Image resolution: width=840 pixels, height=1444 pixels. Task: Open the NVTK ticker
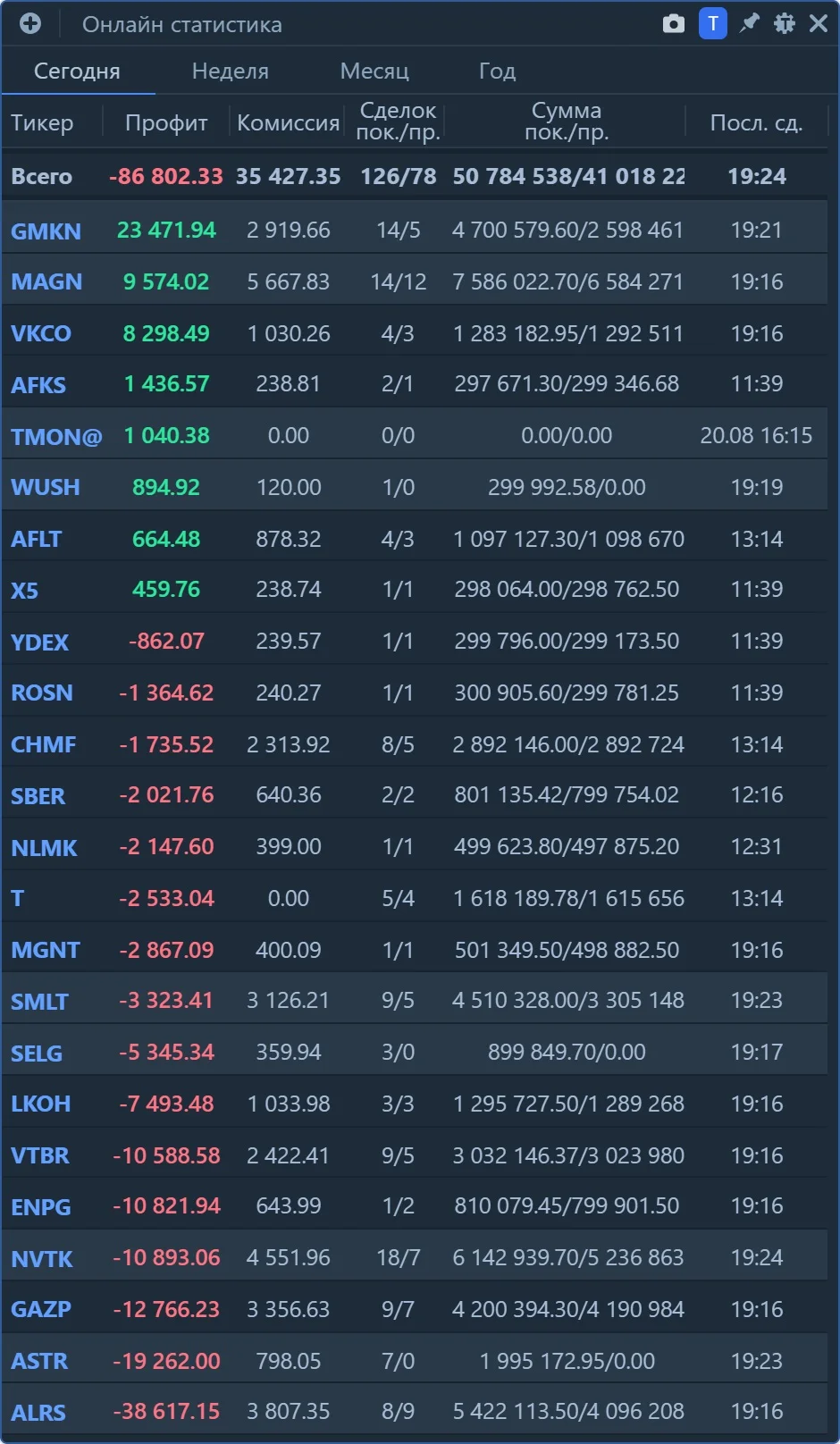pos(42,1259)
